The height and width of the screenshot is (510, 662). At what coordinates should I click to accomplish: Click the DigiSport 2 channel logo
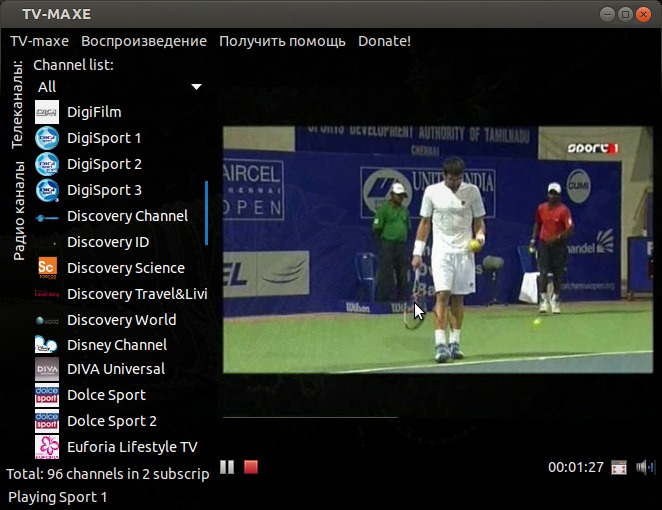[47, 164]
